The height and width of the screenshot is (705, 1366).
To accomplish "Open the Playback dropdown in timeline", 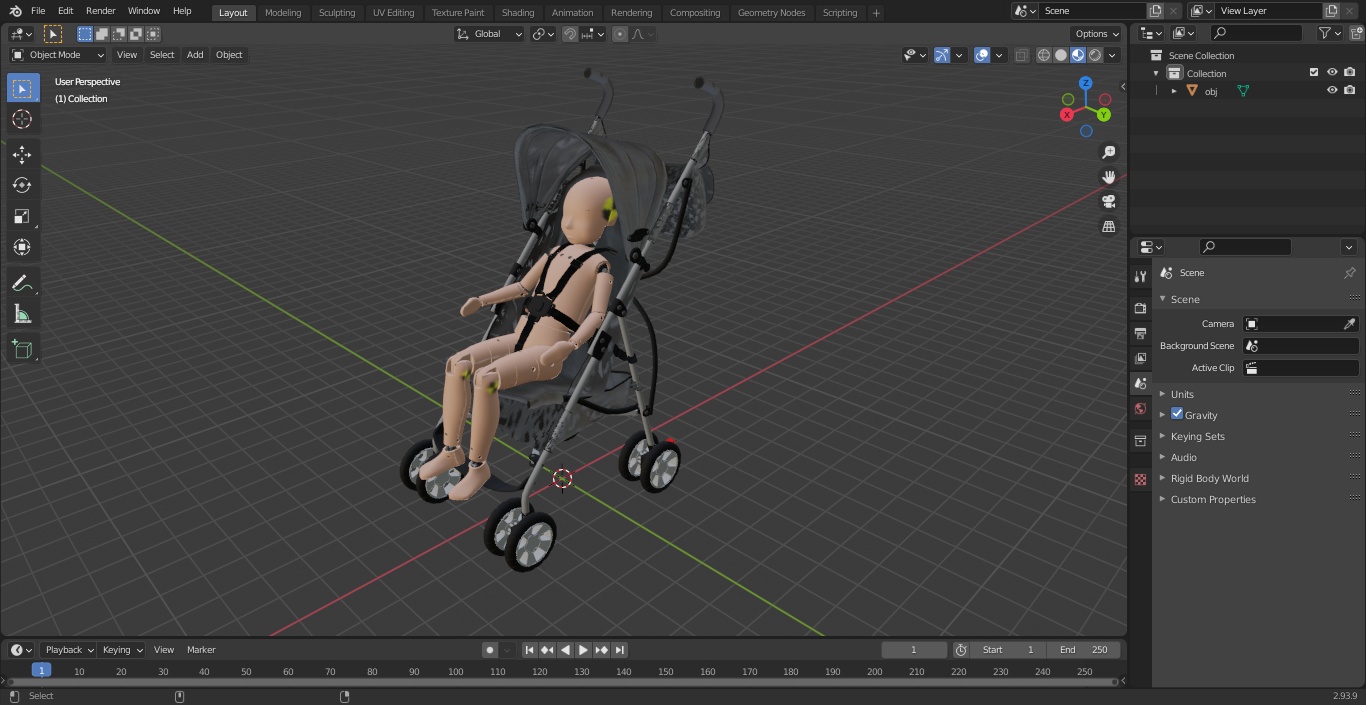I will coord(68,650).
